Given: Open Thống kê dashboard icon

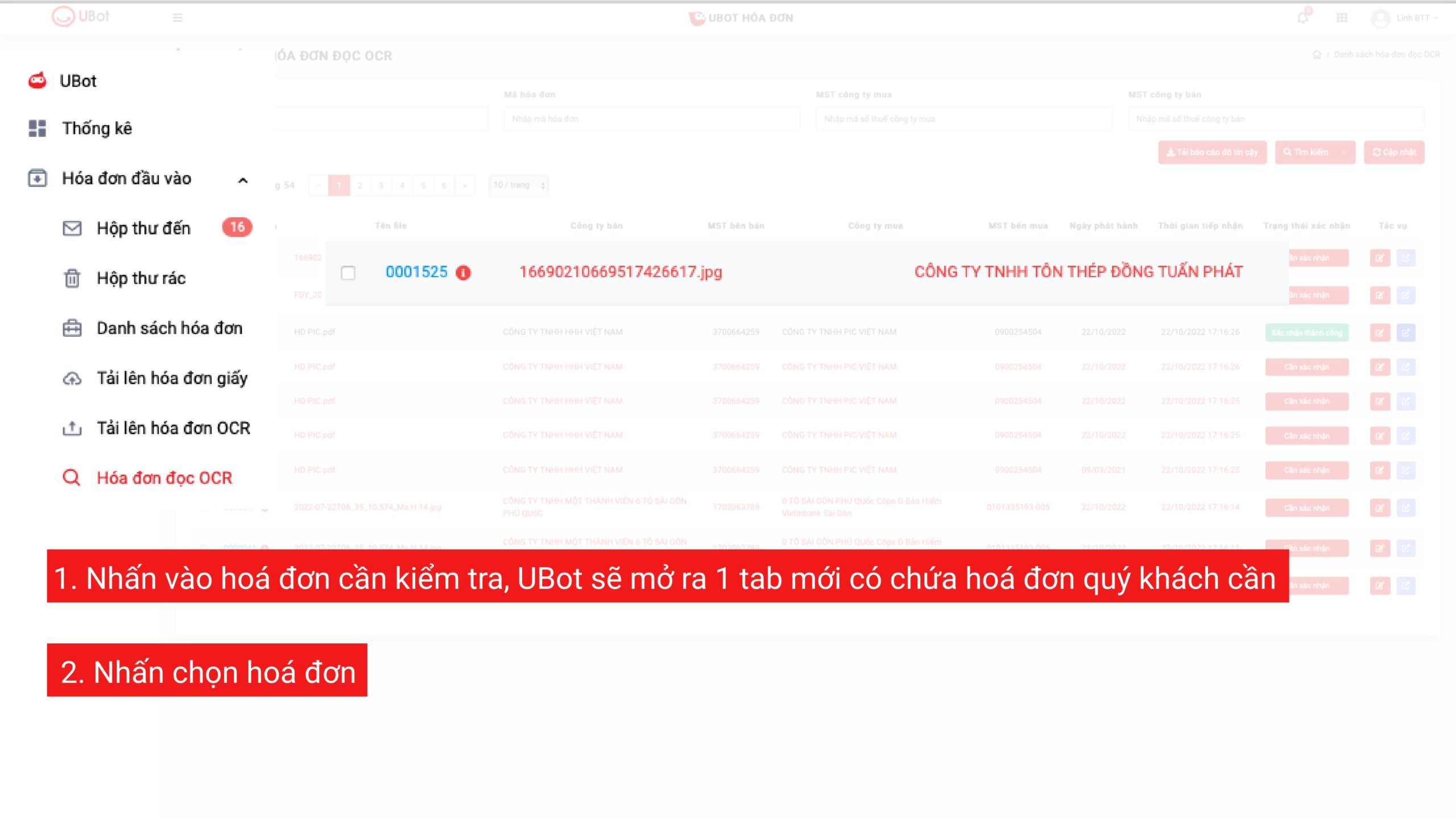Looking at the screenshot, I should click(x=38, y=129).
